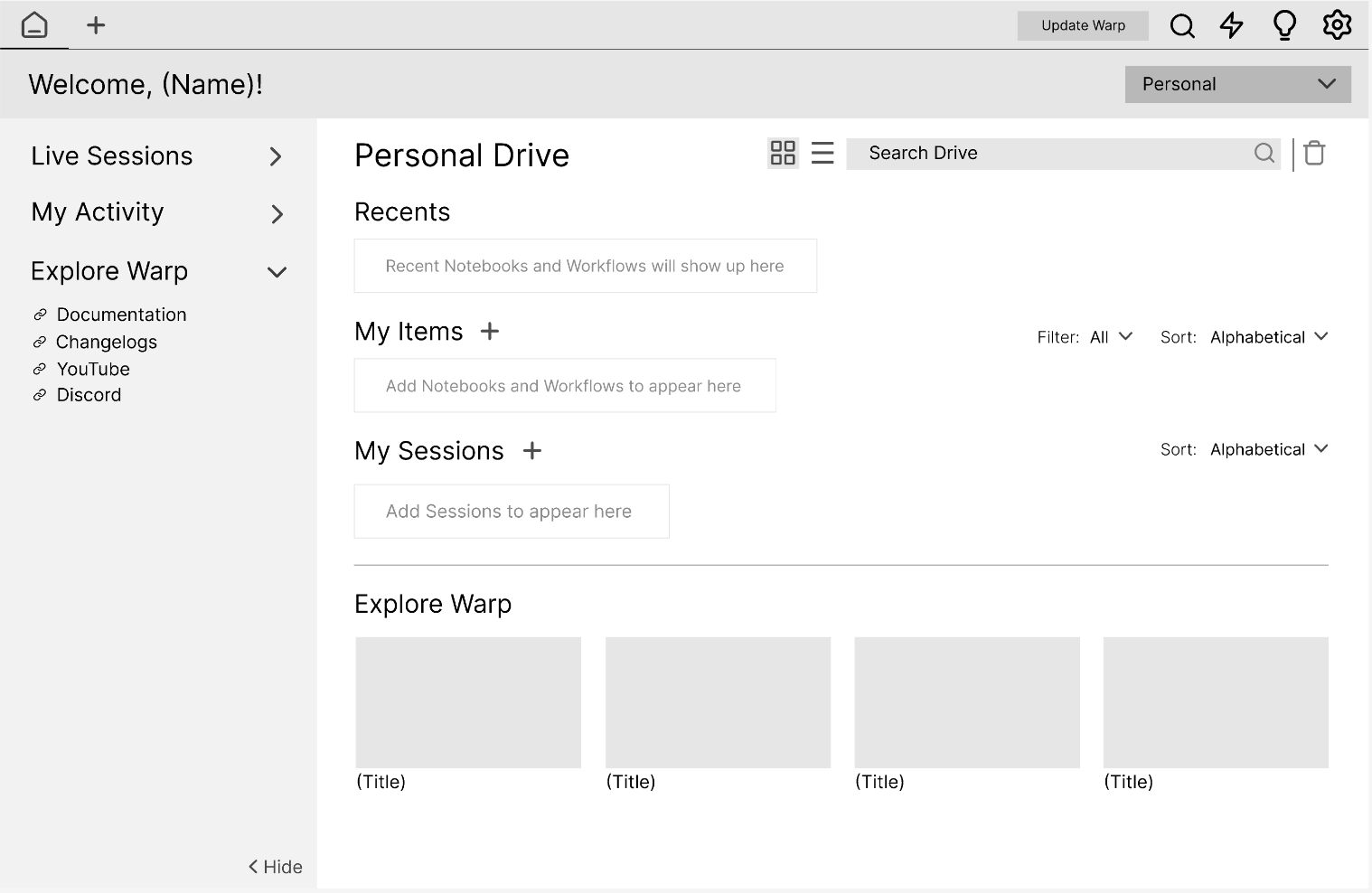
Task: Switch to list view
Action: [822, 153]
